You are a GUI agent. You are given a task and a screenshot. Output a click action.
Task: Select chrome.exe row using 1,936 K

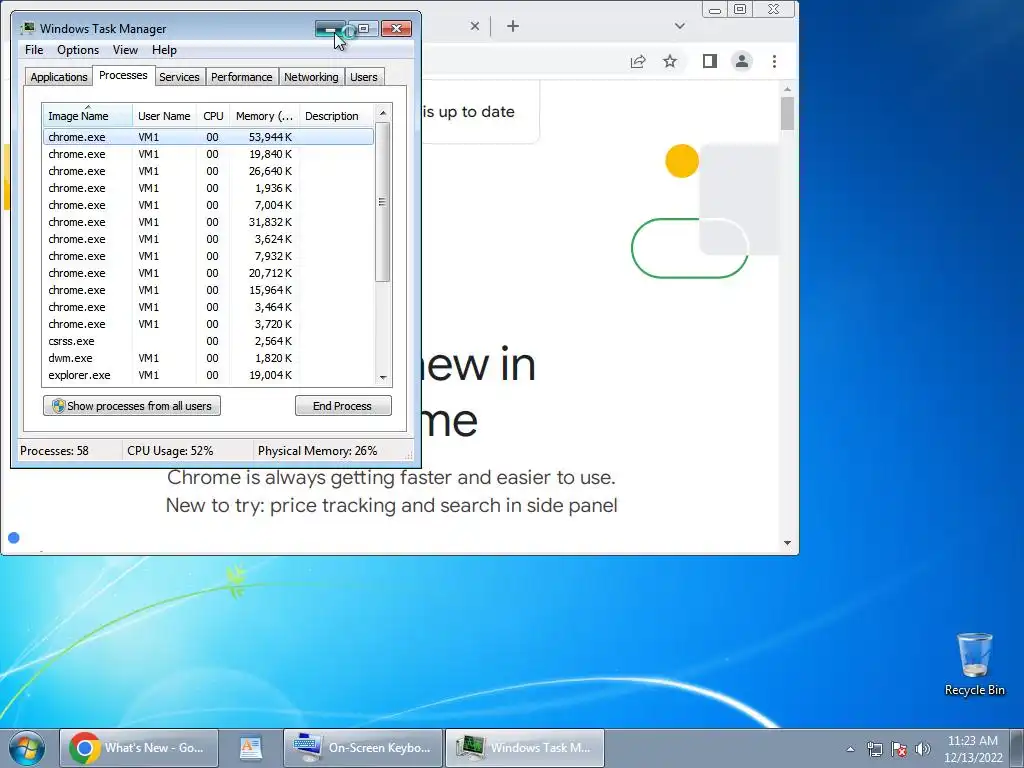pos(208,188)
